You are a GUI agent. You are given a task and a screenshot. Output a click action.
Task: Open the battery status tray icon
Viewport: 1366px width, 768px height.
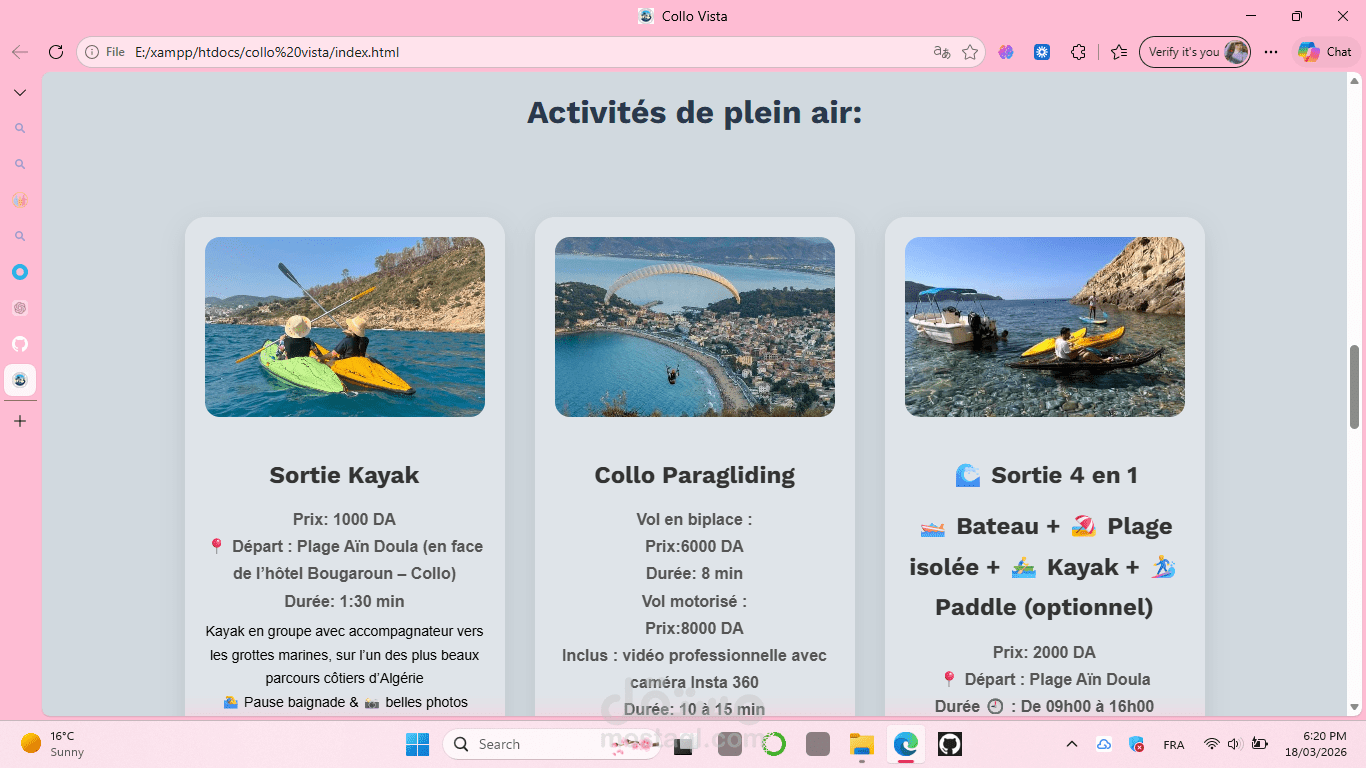[1259, 744]
